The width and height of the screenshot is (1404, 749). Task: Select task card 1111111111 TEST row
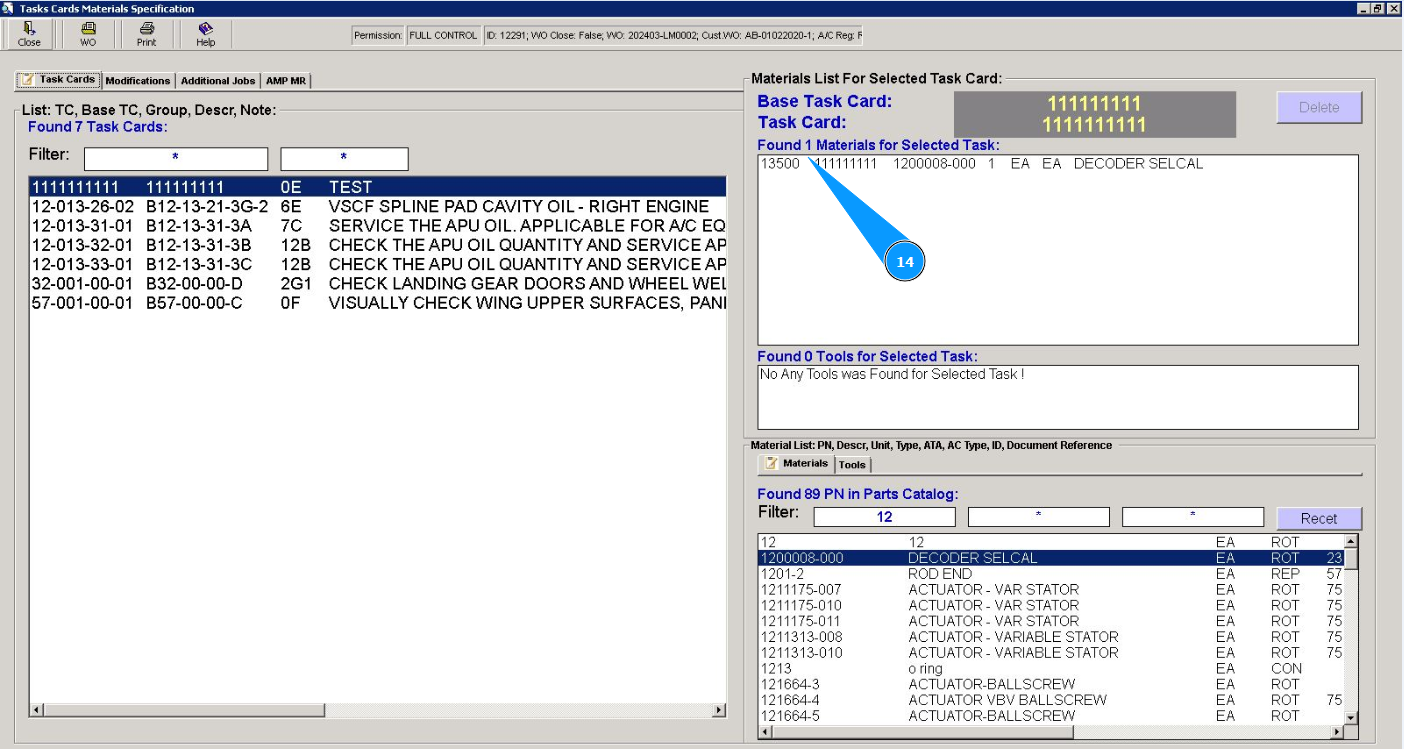pyautogui.click(x=377, y=187)
